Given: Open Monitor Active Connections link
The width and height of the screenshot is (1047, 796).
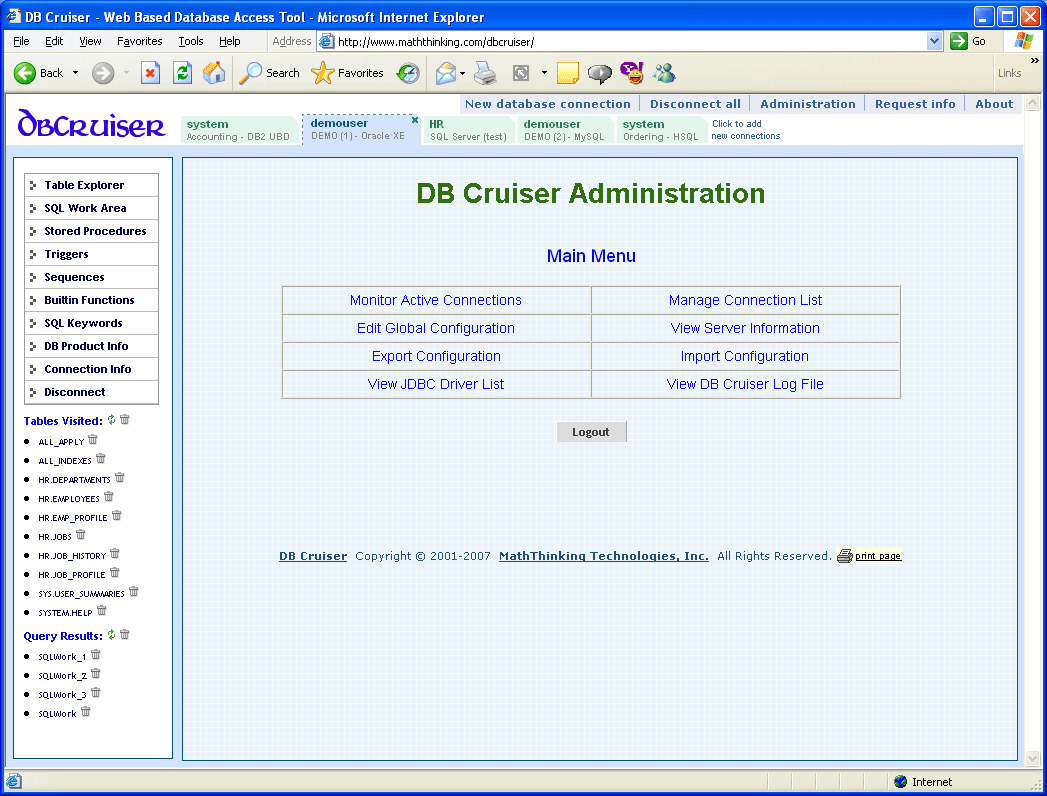Looking at the screenshot, I should click(435, 300).
